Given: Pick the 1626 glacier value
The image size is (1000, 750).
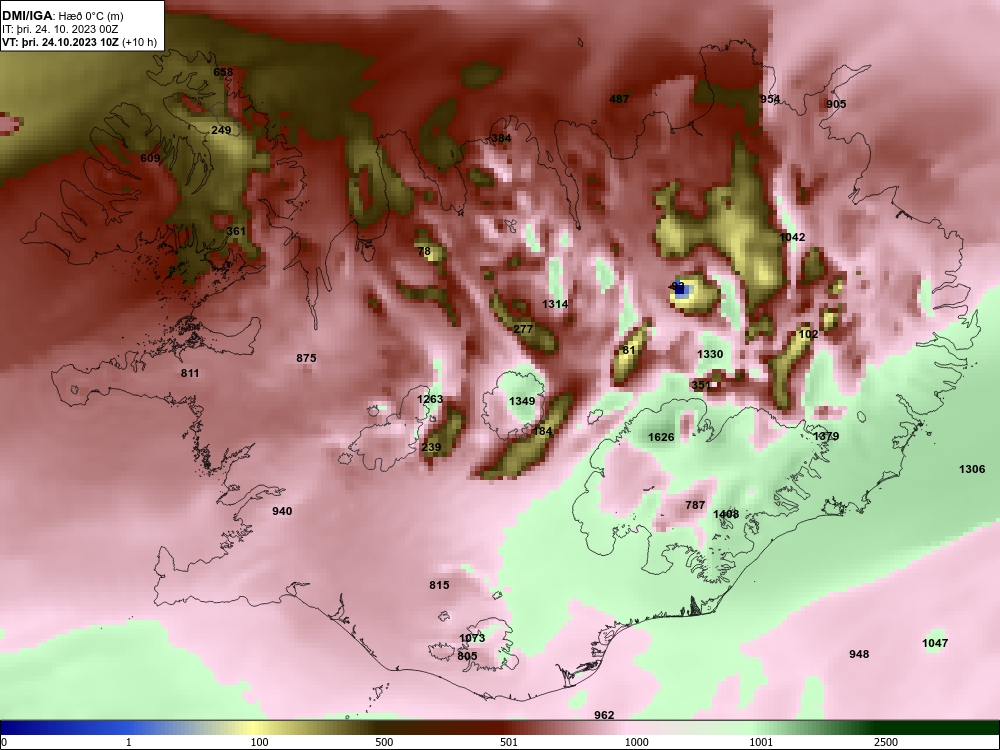Looking at the screenshot, I should tap(661, 437).
